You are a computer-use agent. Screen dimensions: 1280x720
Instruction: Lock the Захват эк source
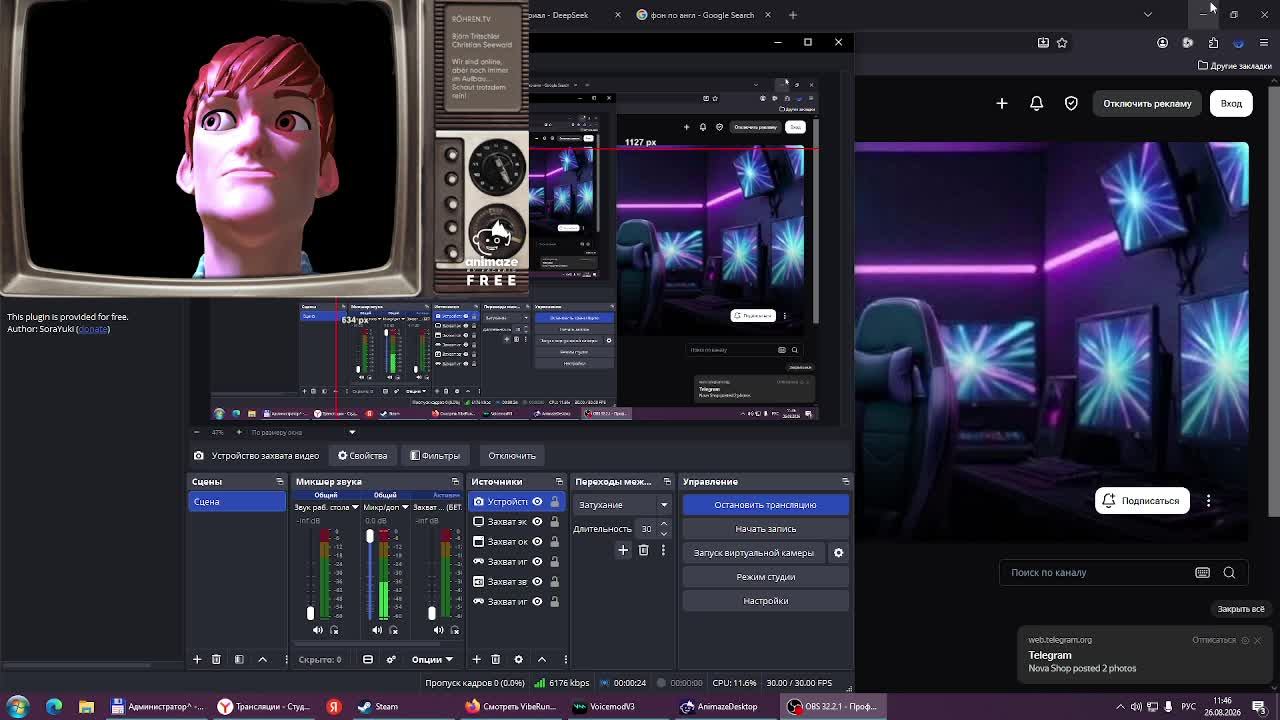pyautogui.click(x=555, y=522)
